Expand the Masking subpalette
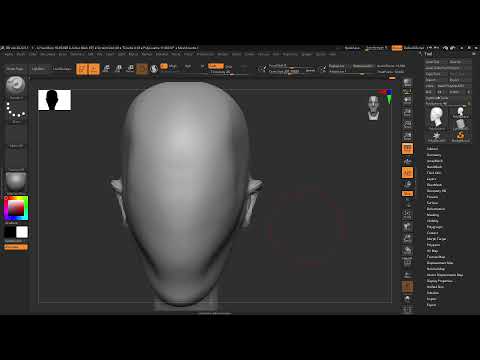Viewport: 480px width, 360px height. click(x=433, y=215)
